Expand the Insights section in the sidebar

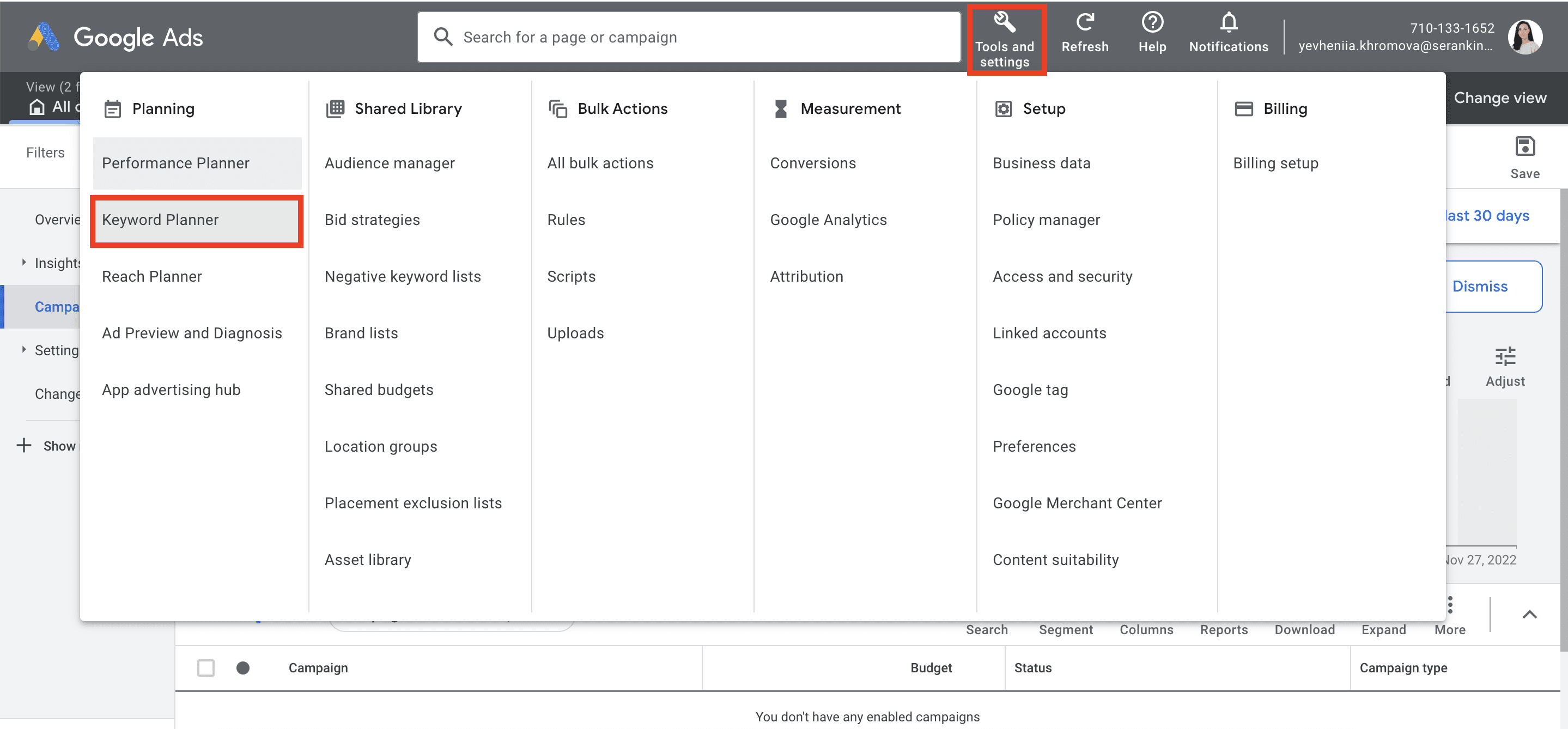(25, 262)
